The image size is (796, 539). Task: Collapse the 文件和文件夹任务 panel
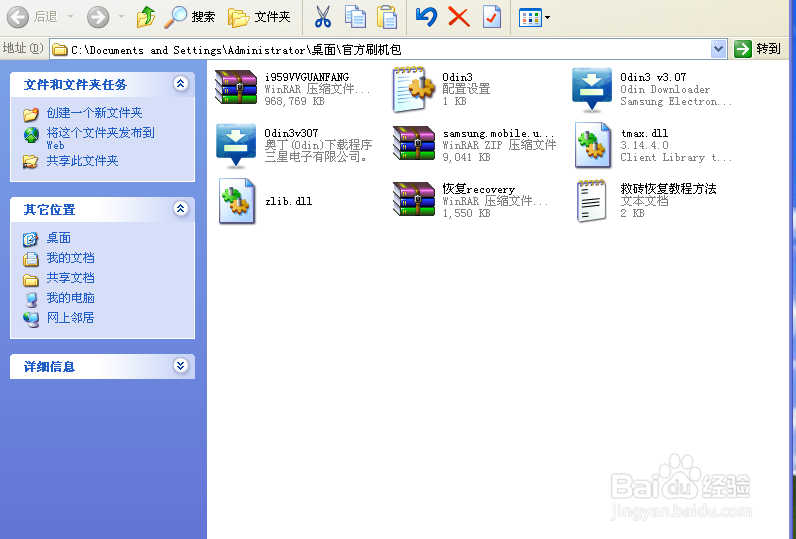(180, 83)
